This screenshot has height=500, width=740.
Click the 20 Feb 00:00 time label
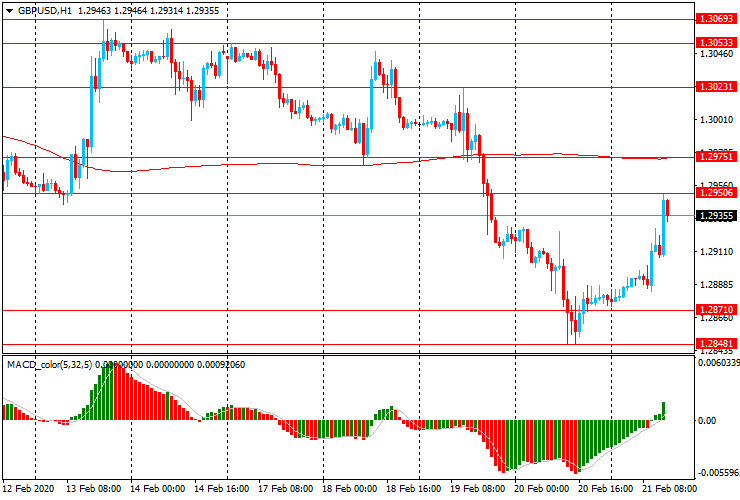541,489
